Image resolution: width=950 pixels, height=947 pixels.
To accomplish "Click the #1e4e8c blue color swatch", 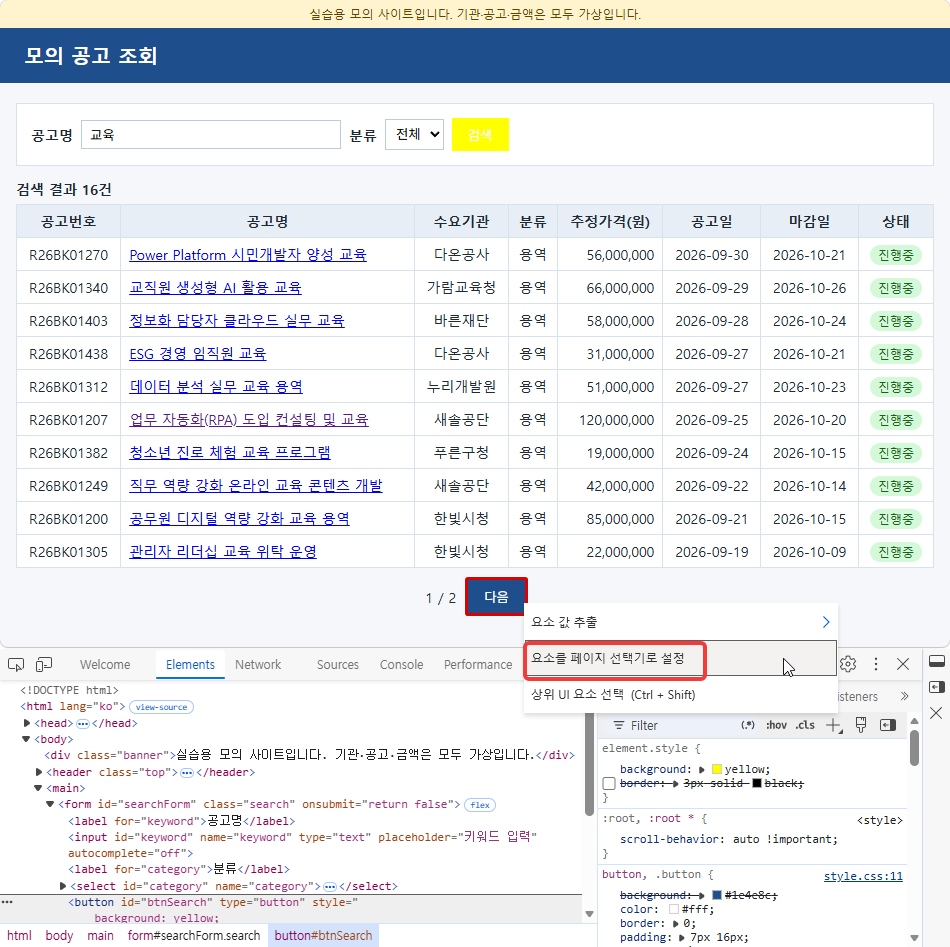I will [x=717, y=895].
